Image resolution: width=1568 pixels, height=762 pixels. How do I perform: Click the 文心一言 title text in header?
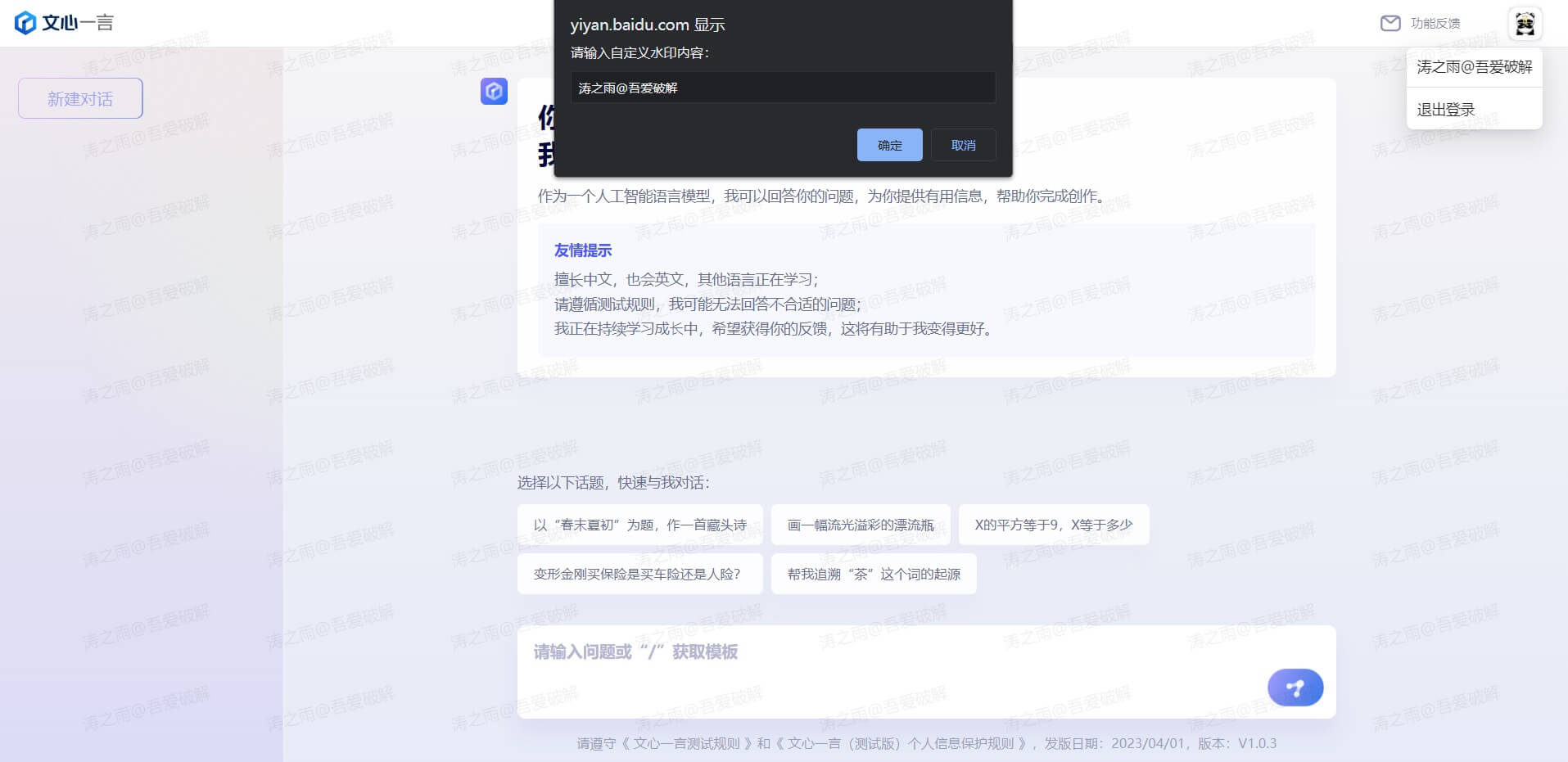(78, 23)
